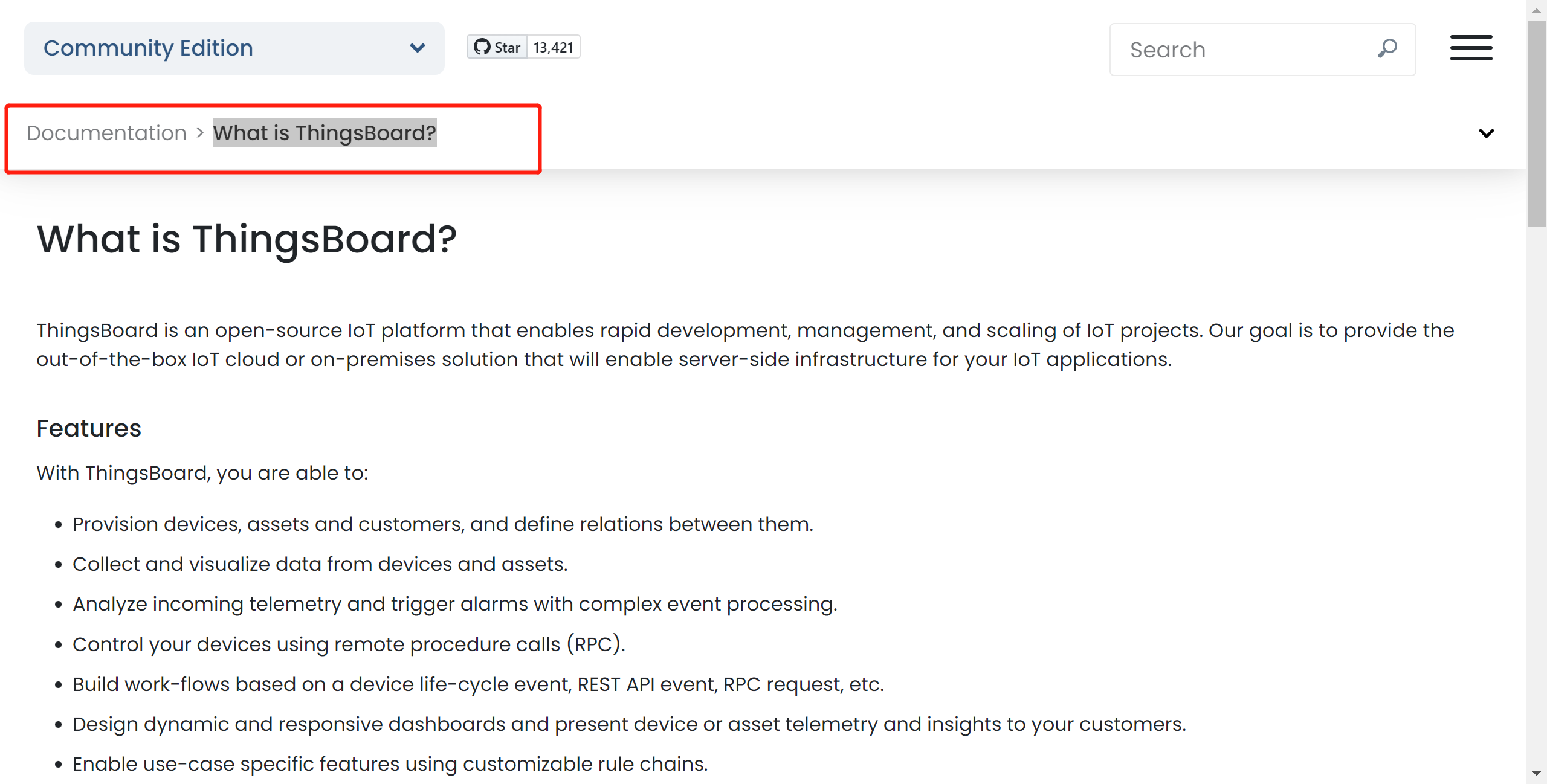Click the scrollbar up arrow
Image resolution: width=1547 pixels, height=784 pixels.
tap(1536, 10)
